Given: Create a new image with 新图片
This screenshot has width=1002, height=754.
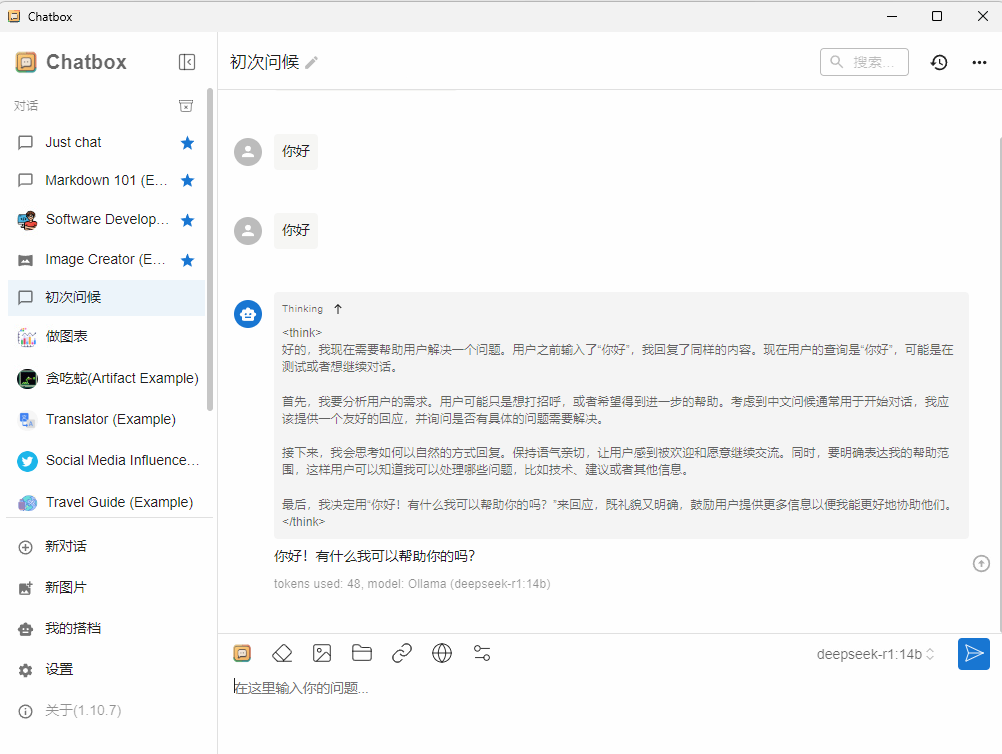Looking at the screenshot, I should pyautogui.click(x=106, y=587).
